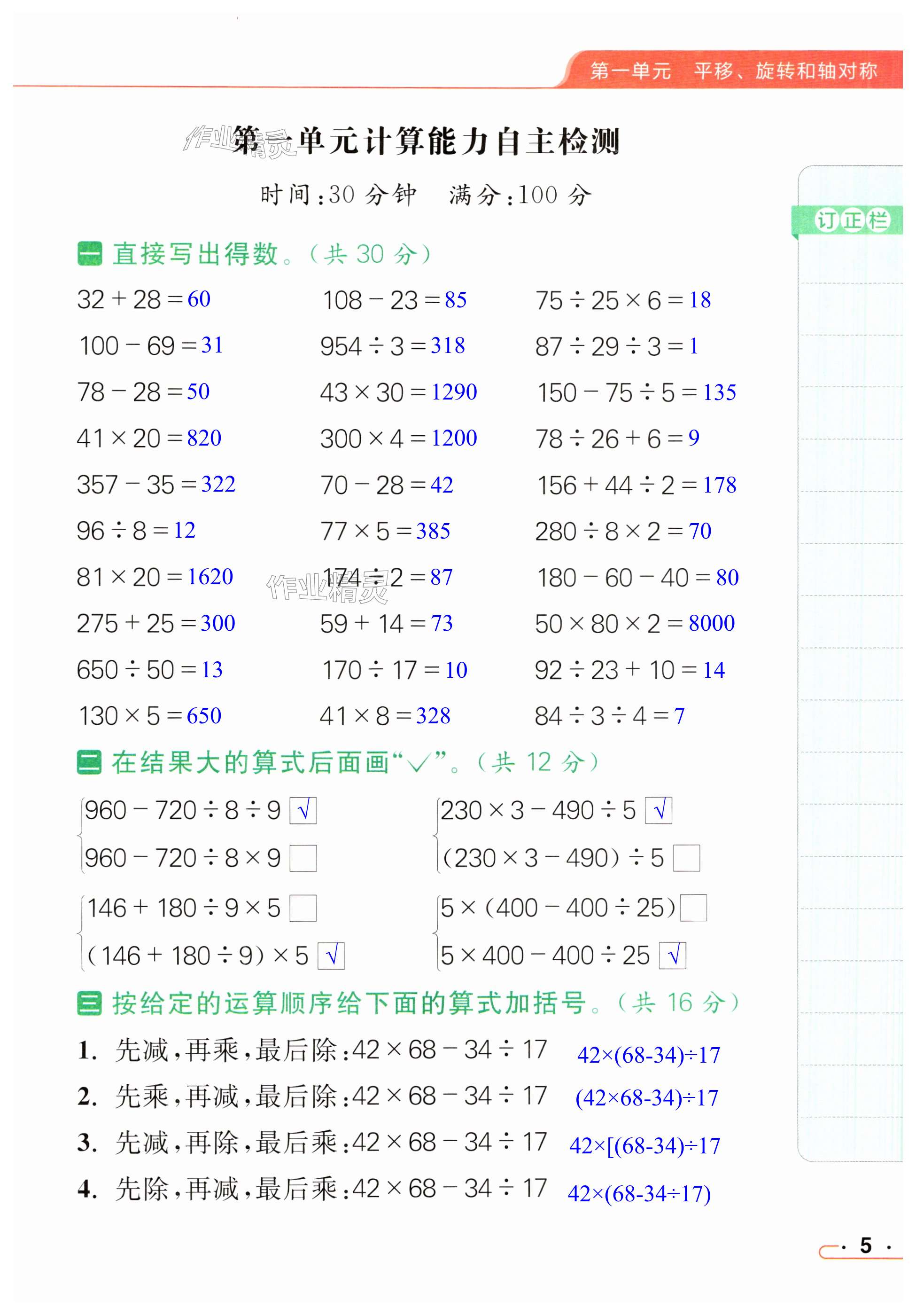Click the green section one icon

coord(89,253)
